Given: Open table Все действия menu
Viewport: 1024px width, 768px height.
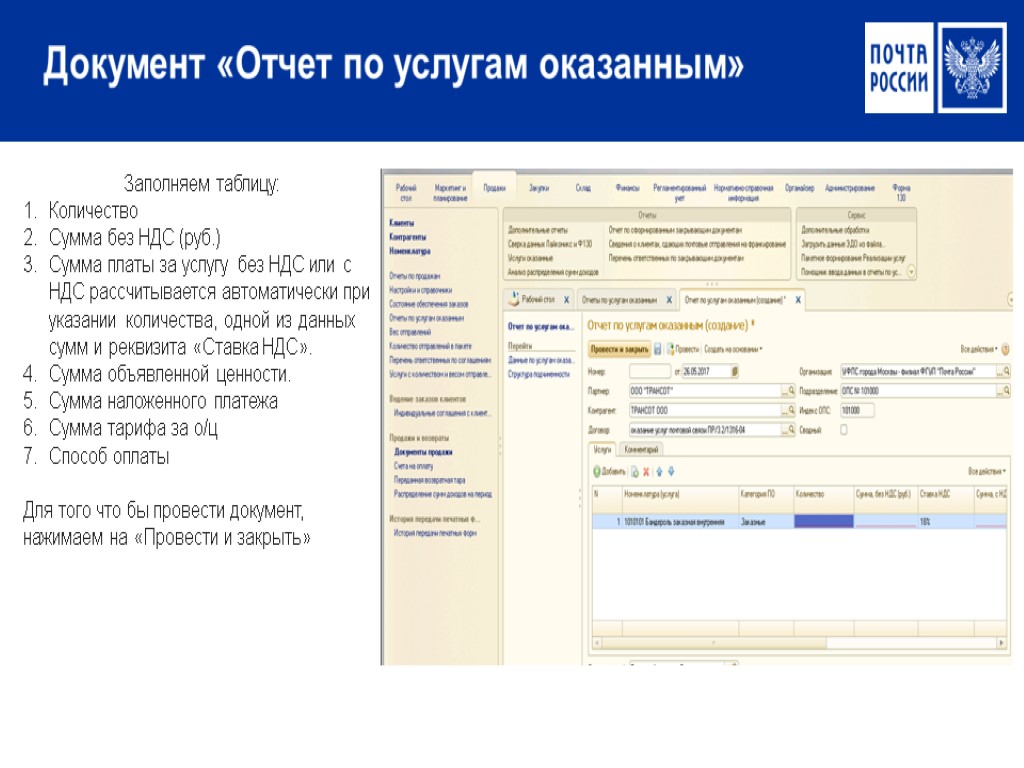Looking at the screenshot, I should 987,472.
